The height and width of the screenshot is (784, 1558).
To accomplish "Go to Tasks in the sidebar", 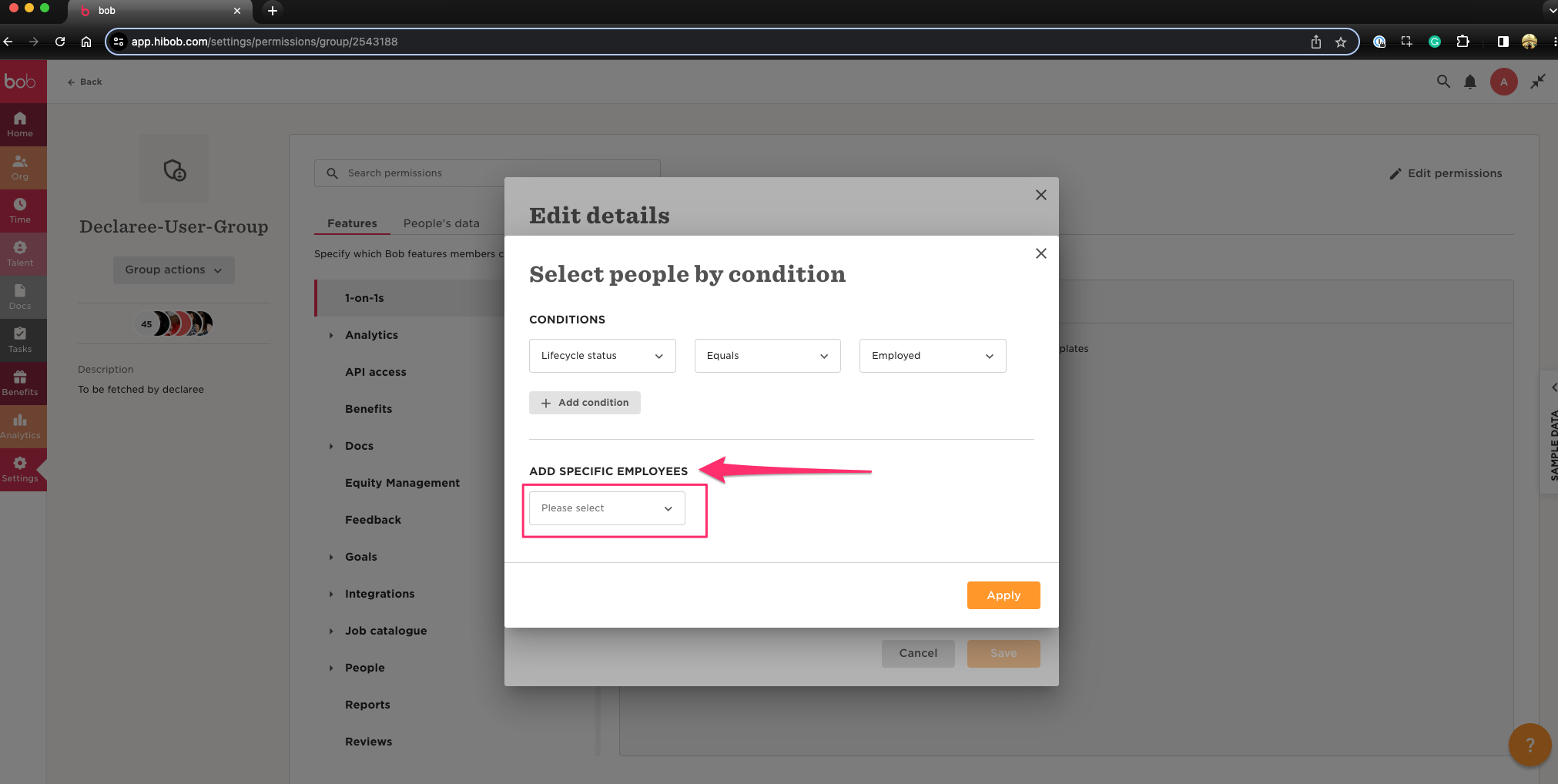I will pyautogui.click(x=20, y=339).
